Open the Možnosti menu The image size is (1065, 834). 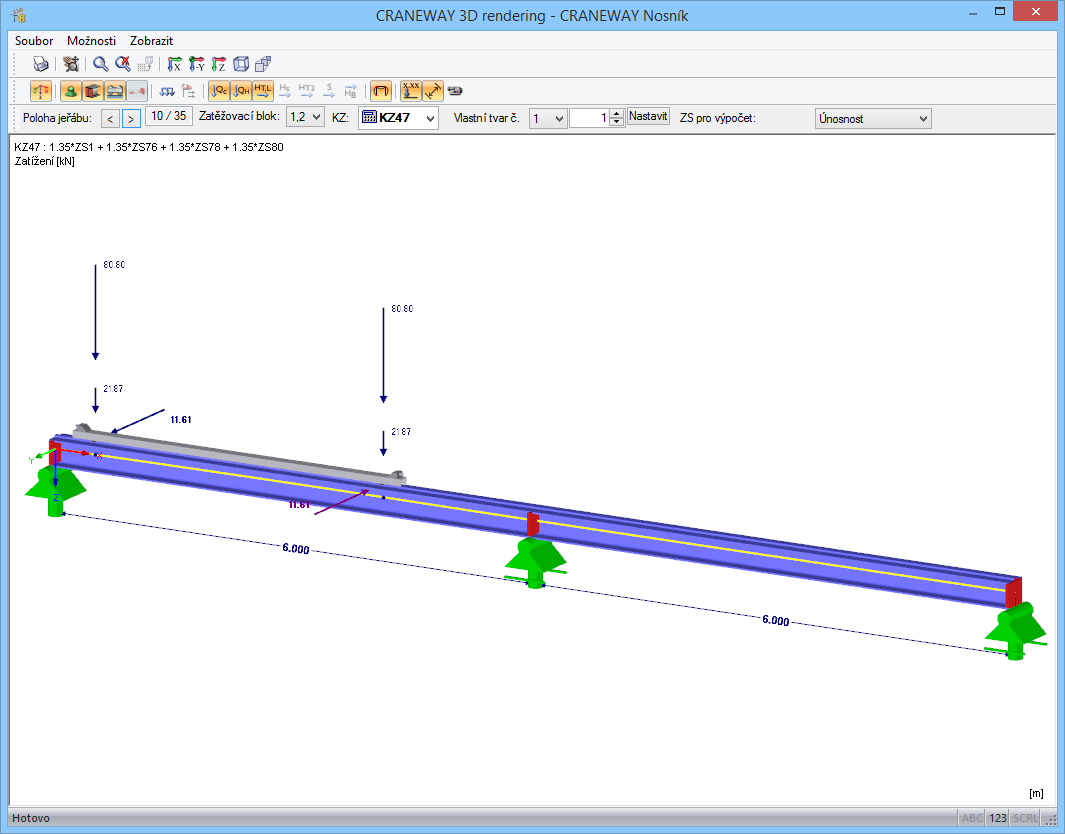[x=92, y=41]
